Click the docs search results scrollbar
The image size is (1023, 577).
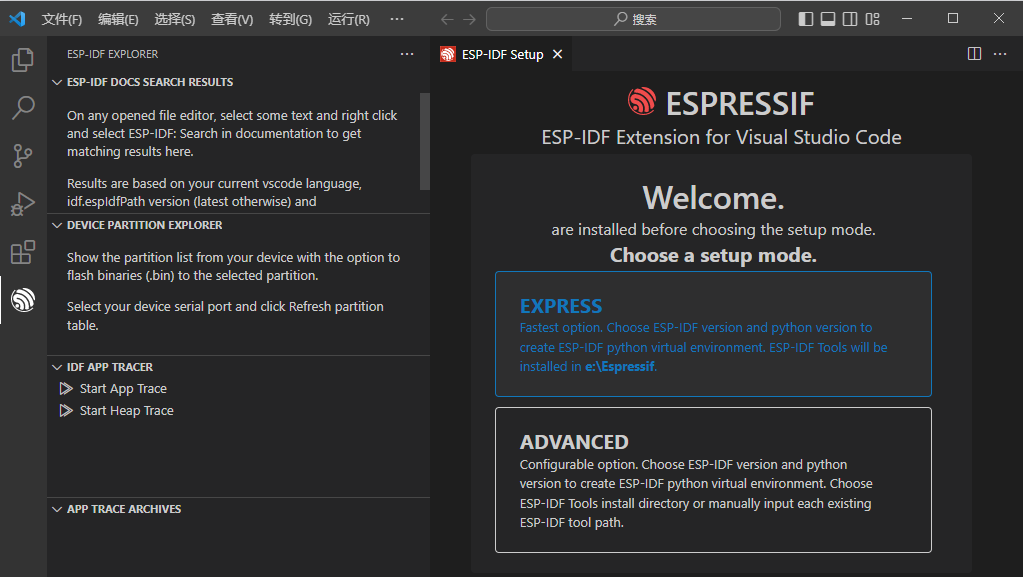point(425,142)
